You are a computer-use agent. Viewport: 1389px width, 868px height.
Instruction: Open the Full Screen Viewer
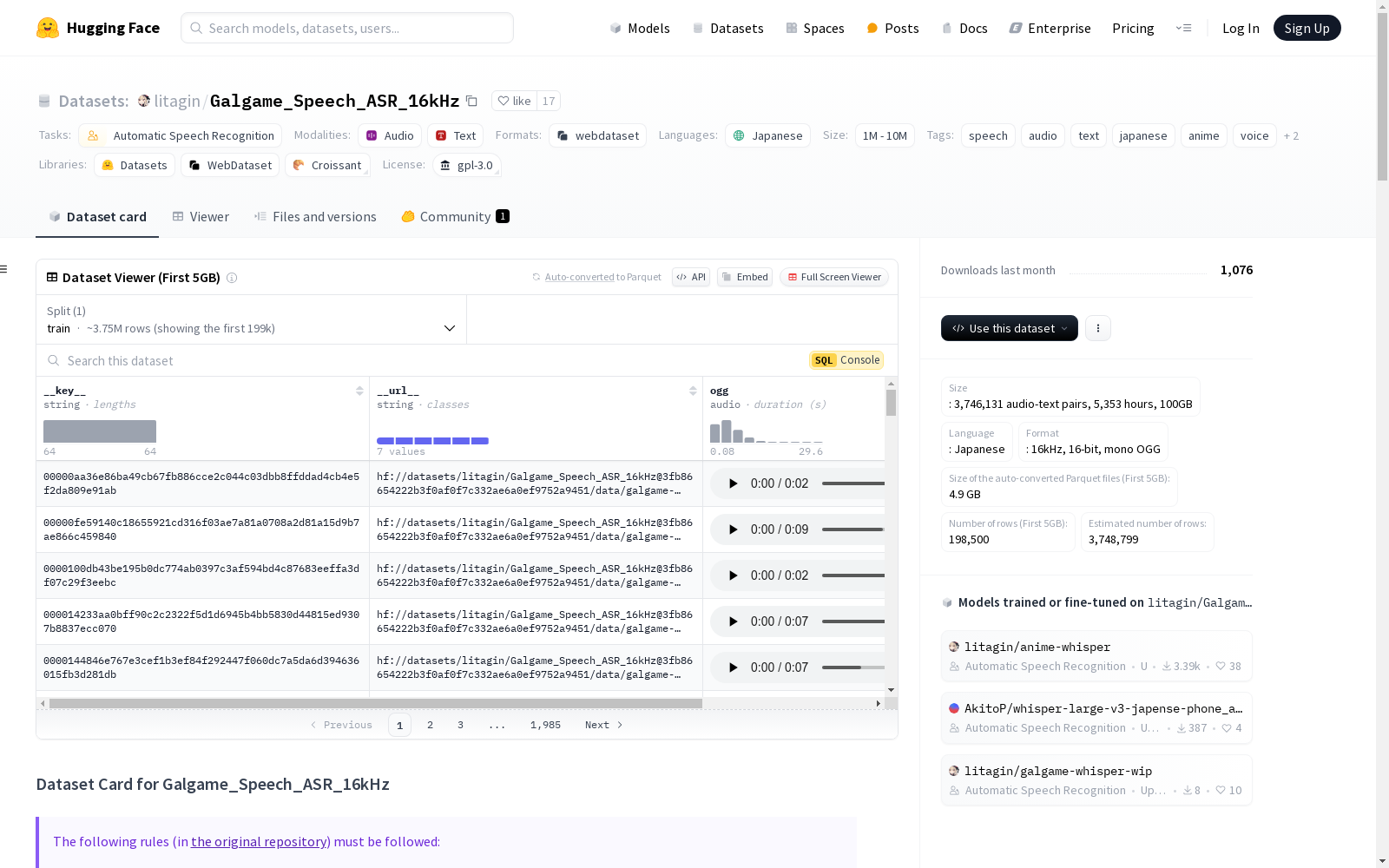coord(833,277)
